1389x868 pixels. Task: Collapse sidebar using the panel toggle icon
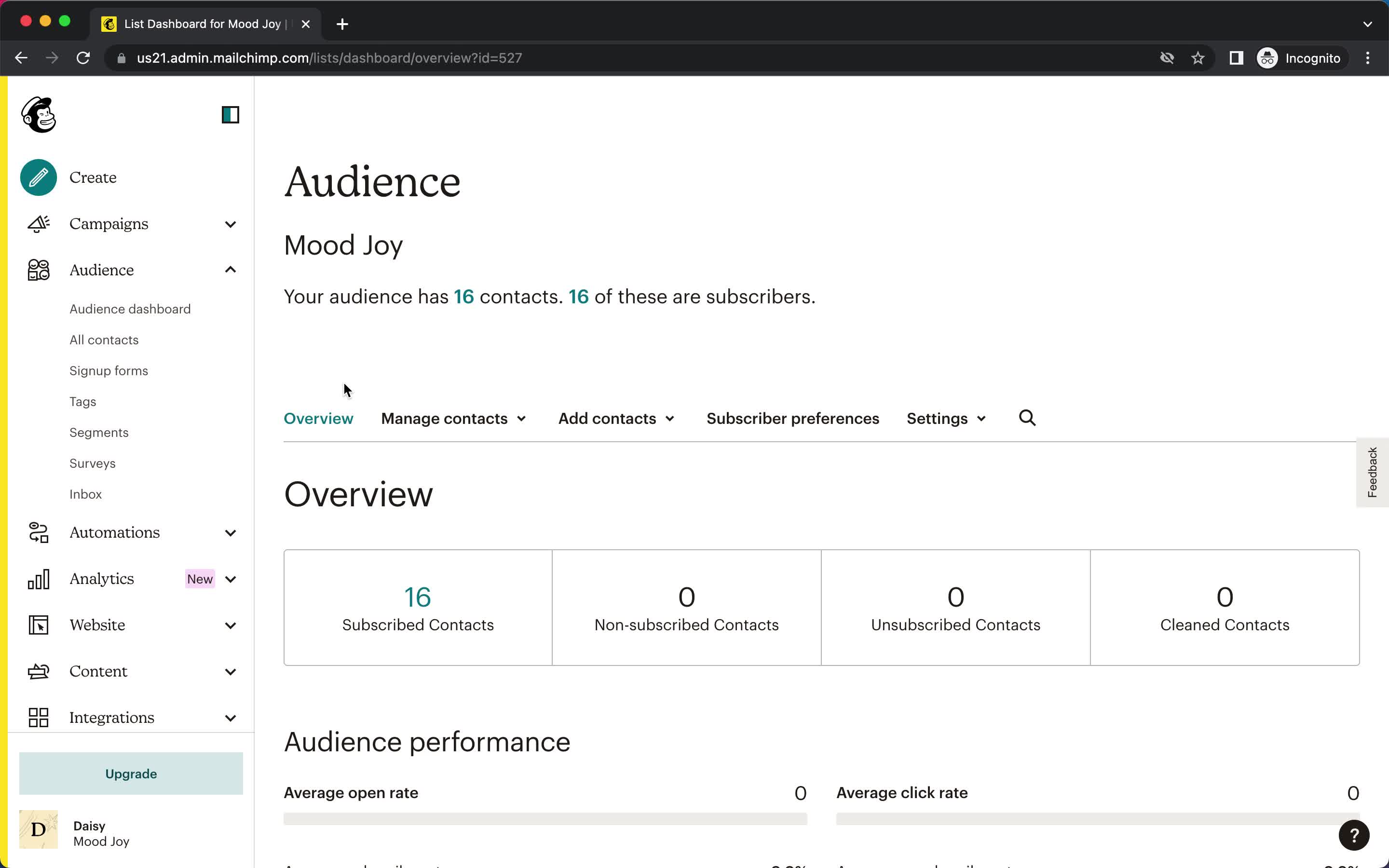point(230,115)
